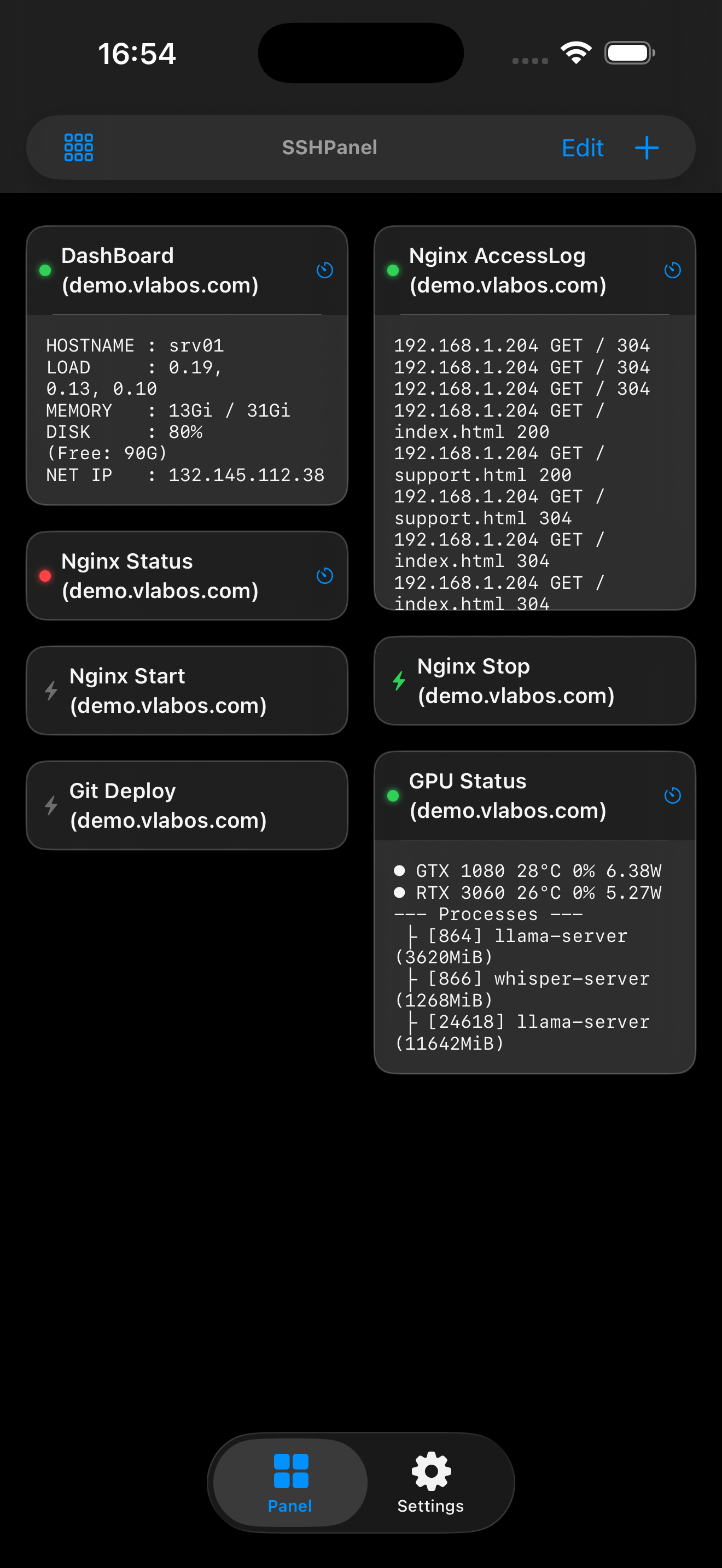Tap the GPU Status green indicator dot
The image size is (722, 1568).
[393, 795]
